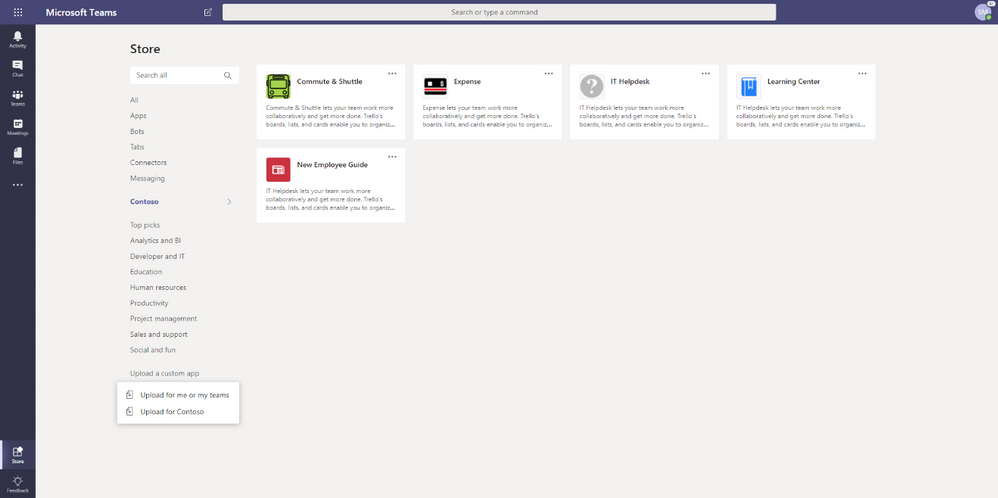The height and width of the screenshot is (498, 998).
Task: Expand the Contoso chevron arrow
Action: click(230, 202)
